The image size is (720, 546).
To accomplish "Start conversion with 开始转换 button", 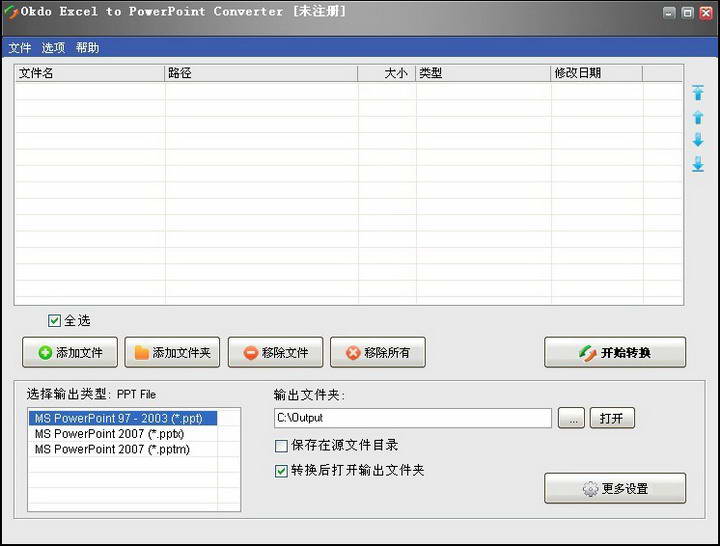I will point(615,352).
